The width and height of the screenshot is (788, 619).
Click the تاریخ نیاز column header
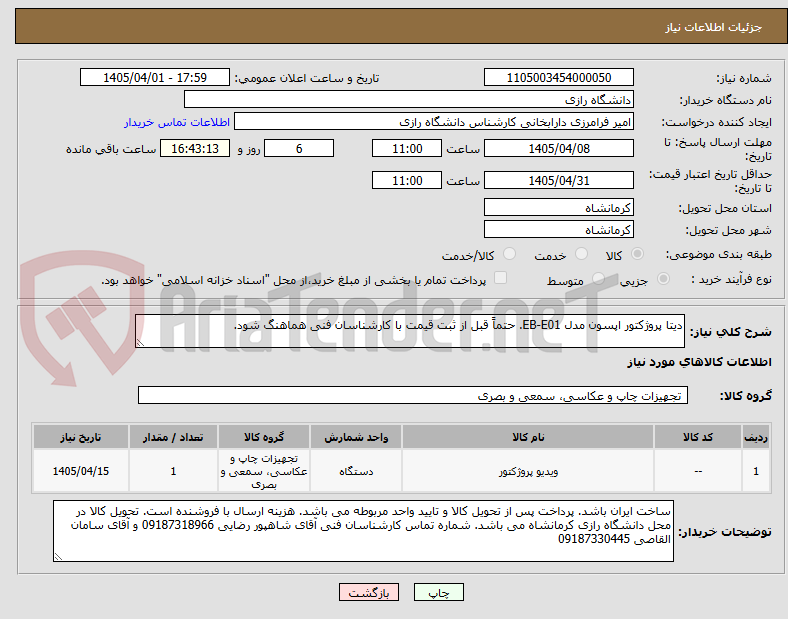tap(81, 437)
